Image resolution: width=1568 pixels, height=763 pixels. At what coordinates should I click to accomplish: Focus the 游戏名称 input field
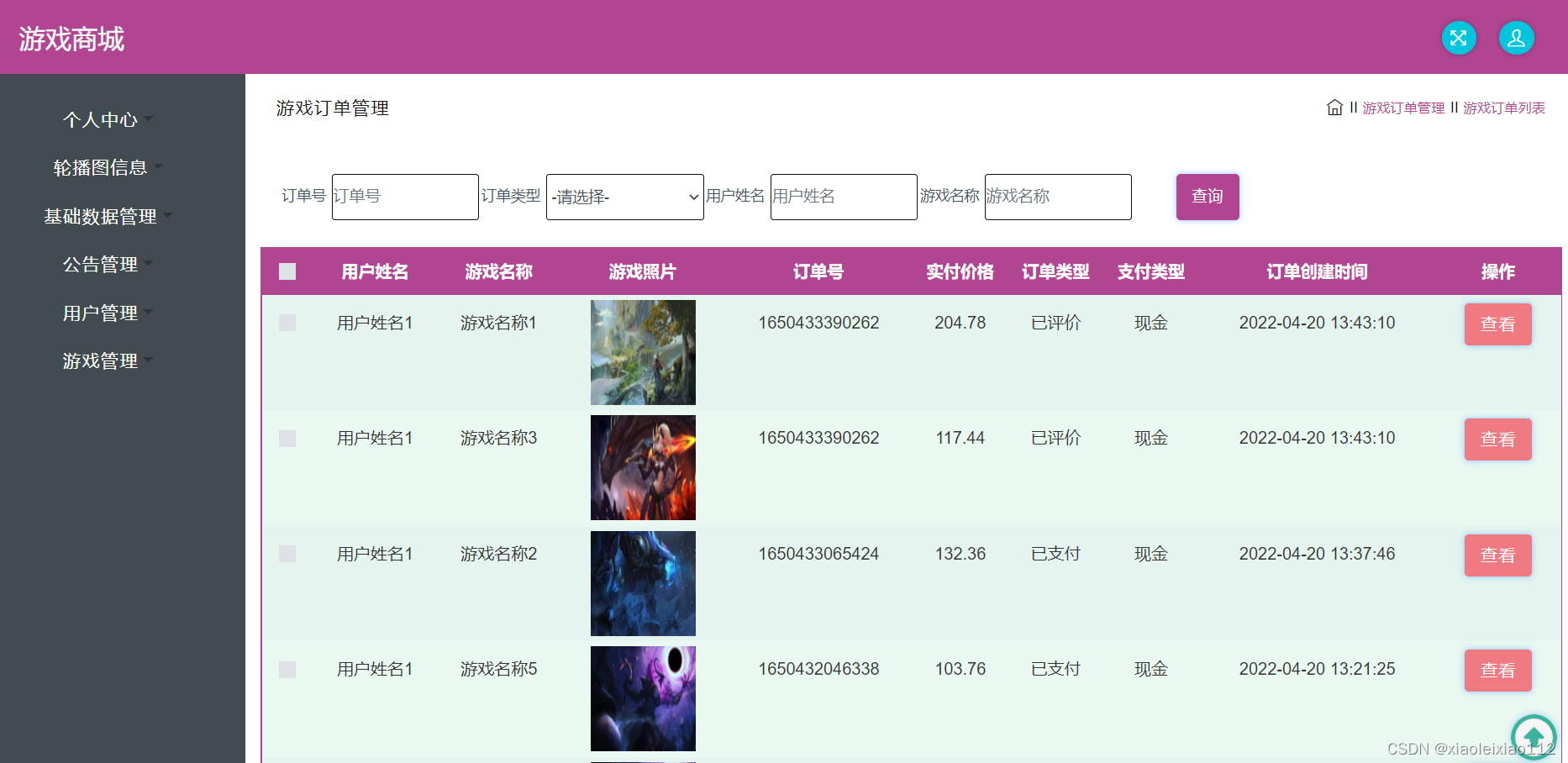[x=1058, y=197]
